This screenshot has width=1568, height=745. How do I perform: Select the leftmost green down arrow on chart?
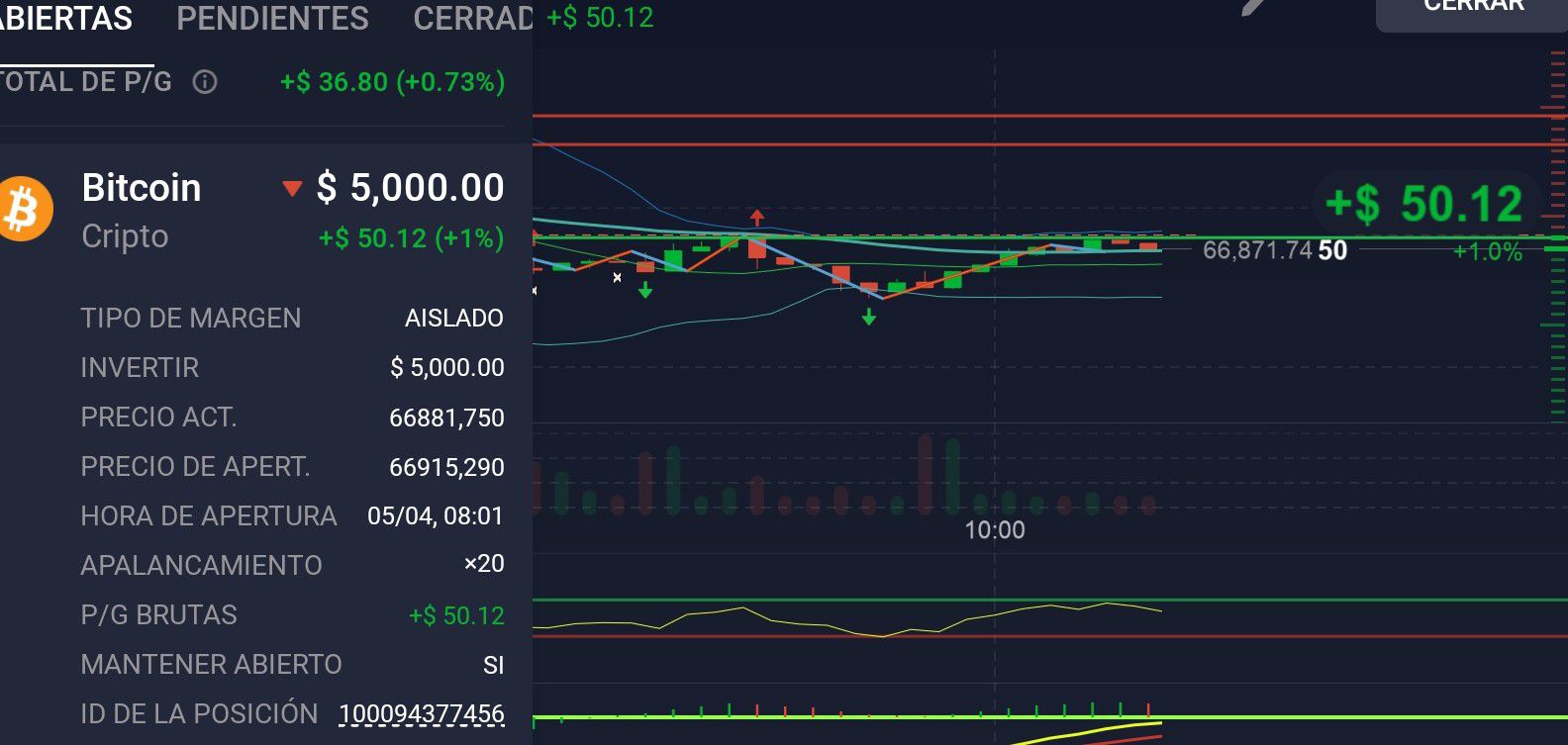pos(645,291)
